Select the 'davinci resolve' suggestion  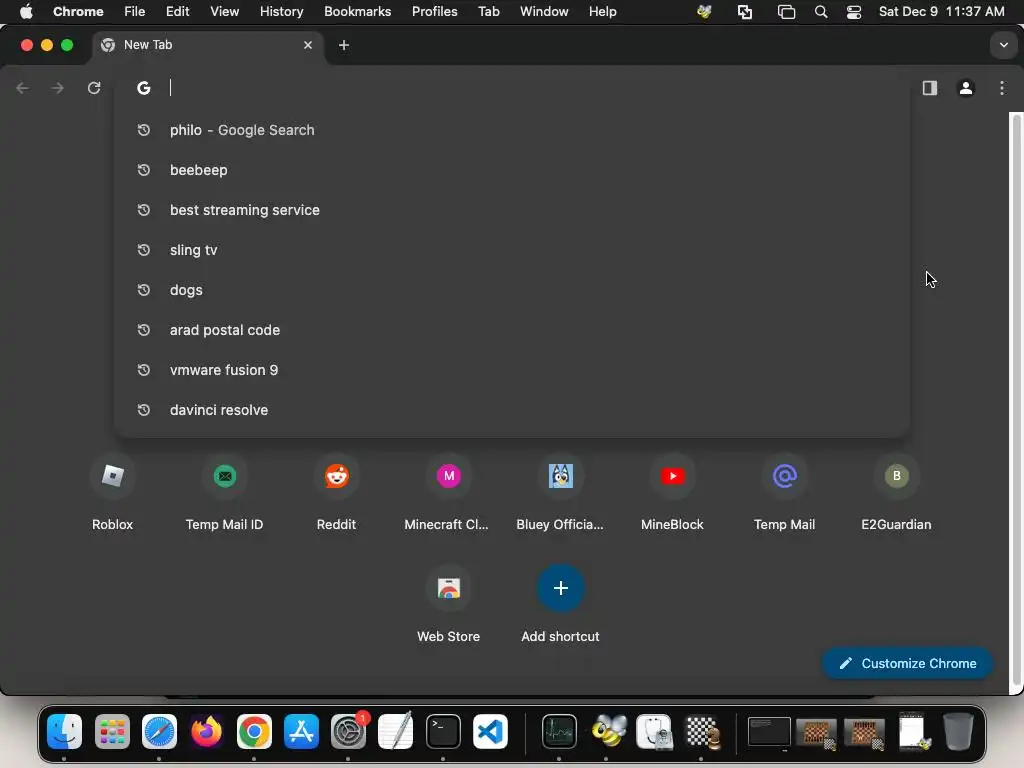click(x=512, y=410)
